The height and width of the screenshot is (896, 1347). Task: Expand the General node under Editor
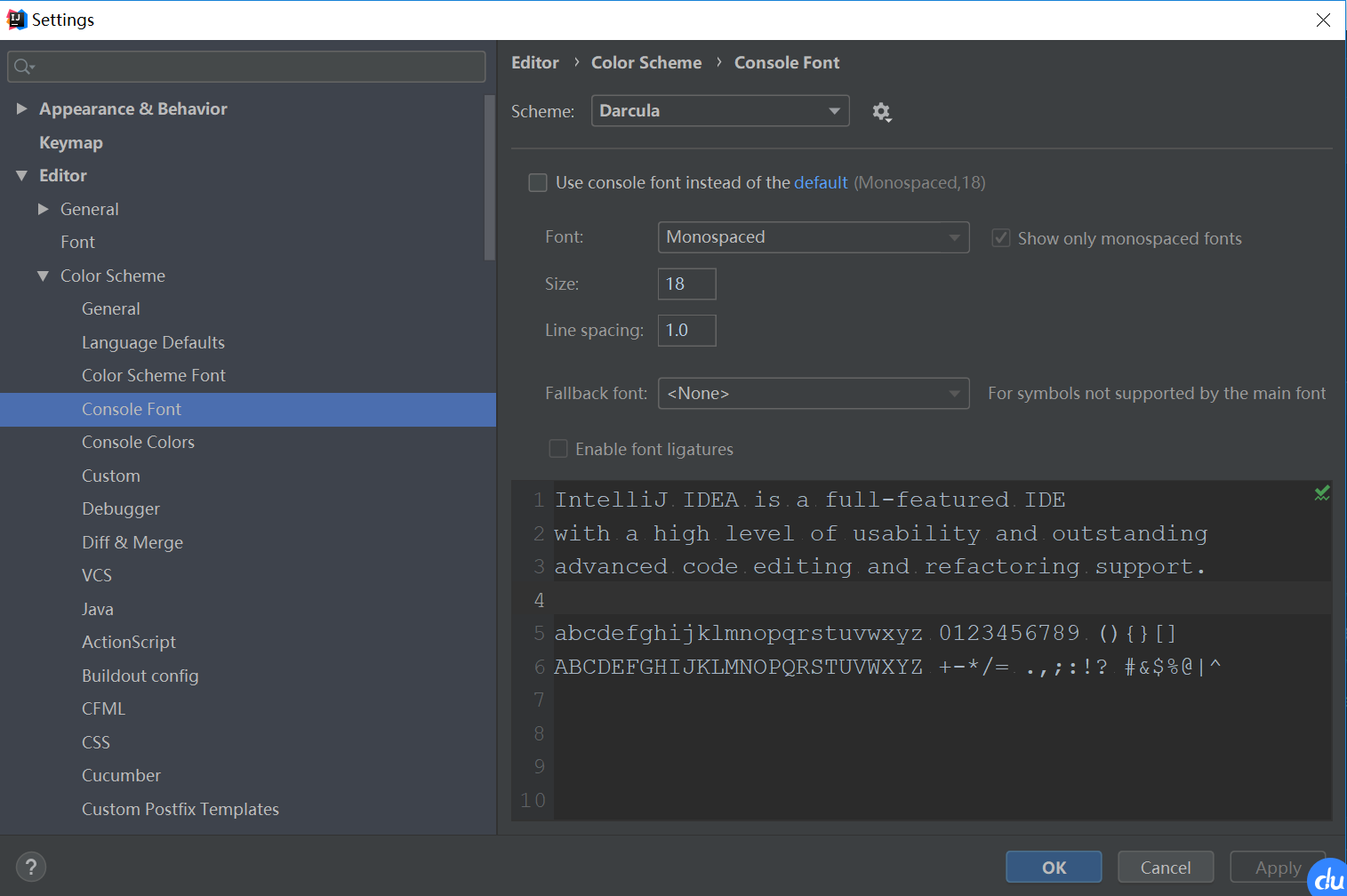(x=43, y=209)
